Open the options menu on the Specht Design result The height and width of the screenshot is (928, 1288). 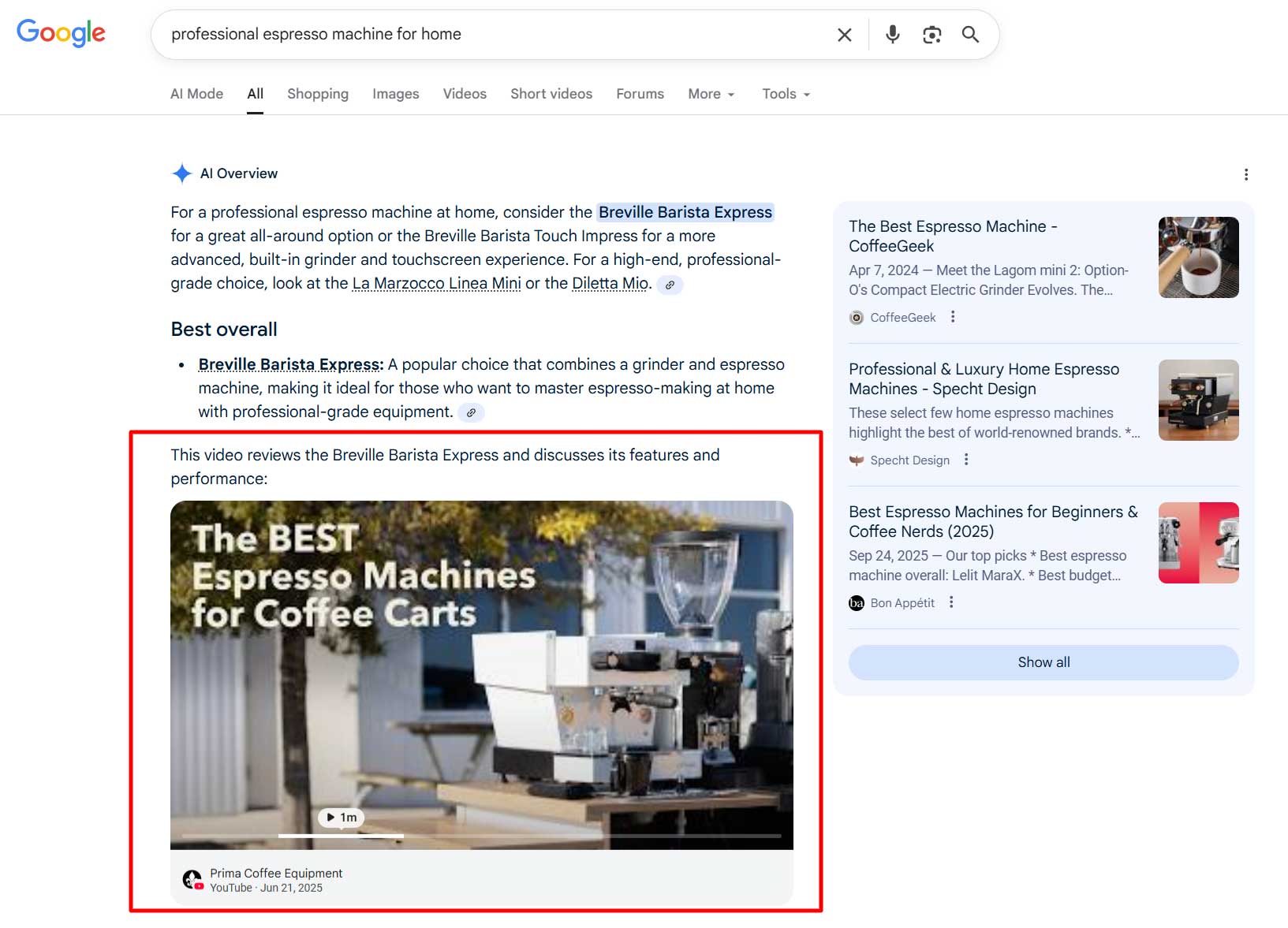(x=965, y=460)
